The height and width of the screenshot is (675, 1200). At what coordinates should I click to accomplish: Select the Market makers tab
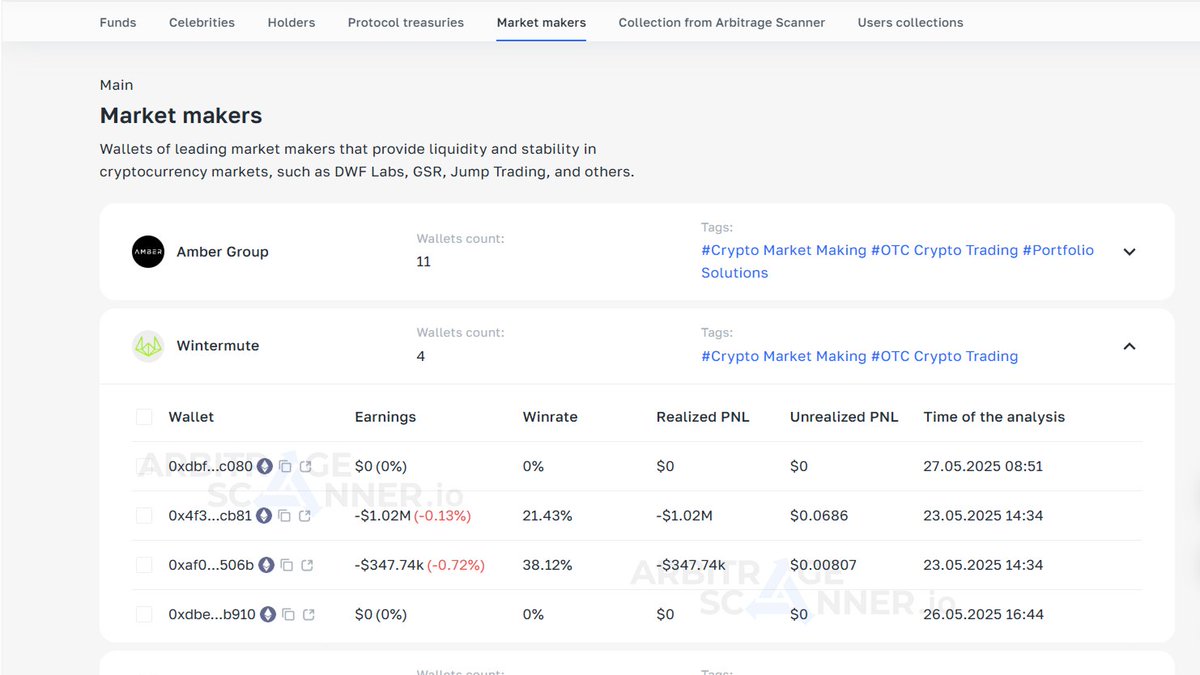click(x=542, y=22)
